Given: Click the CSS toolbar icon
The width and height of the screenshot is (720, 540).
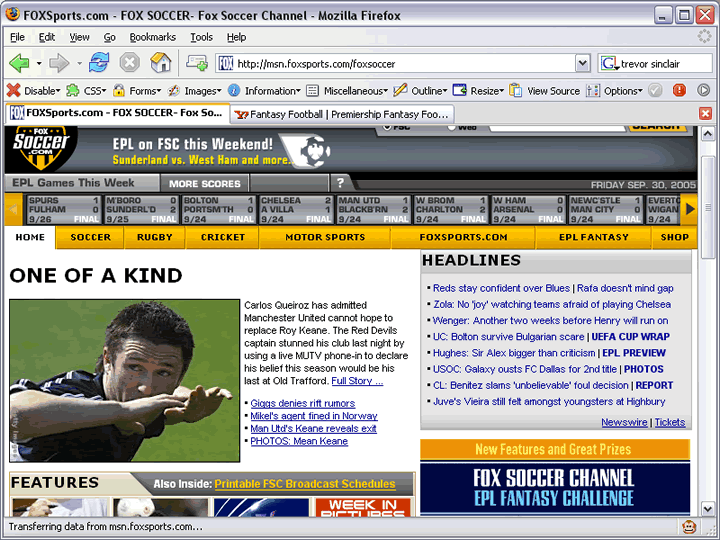Looking at the screenshot, I should (x=73, y=90).
